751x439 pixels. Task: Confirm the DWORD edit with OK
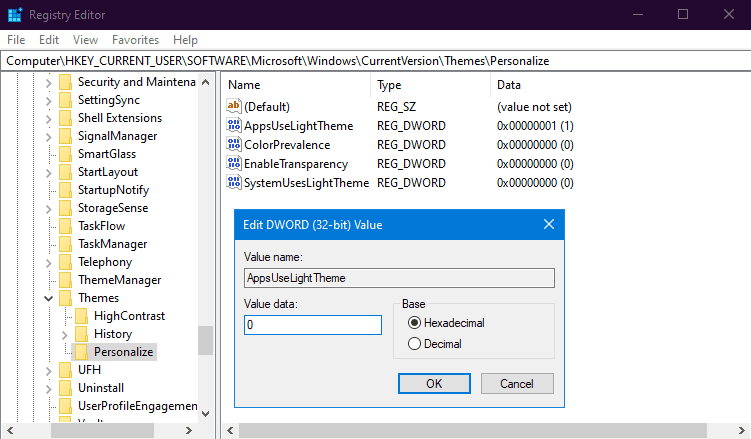(434, 383)
